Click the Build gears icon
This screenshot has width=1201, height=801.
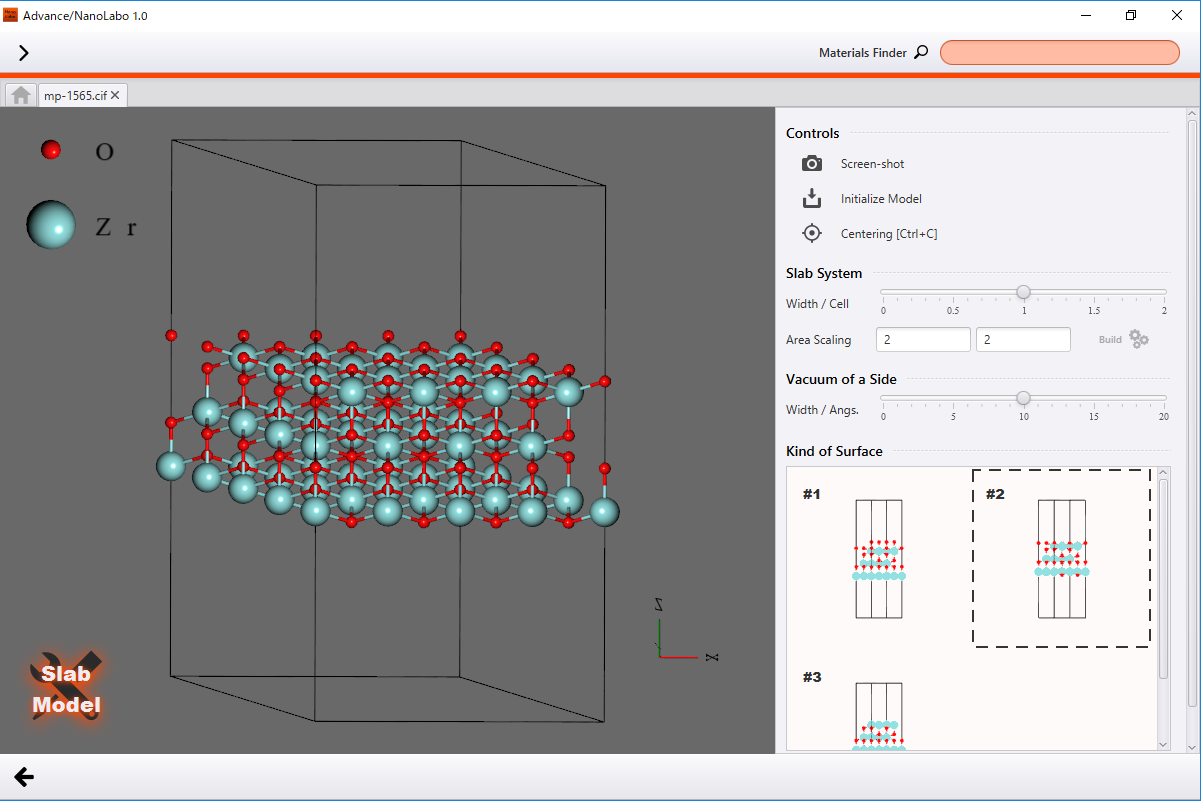click(1139, 339)
